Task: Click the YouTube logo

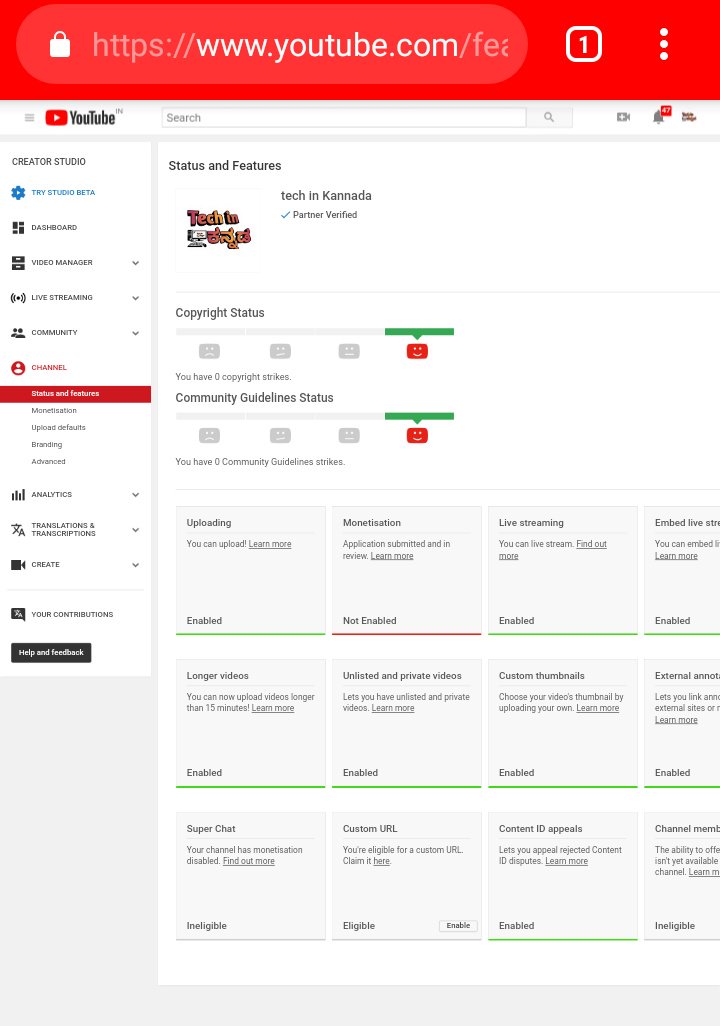Action: 83,117
